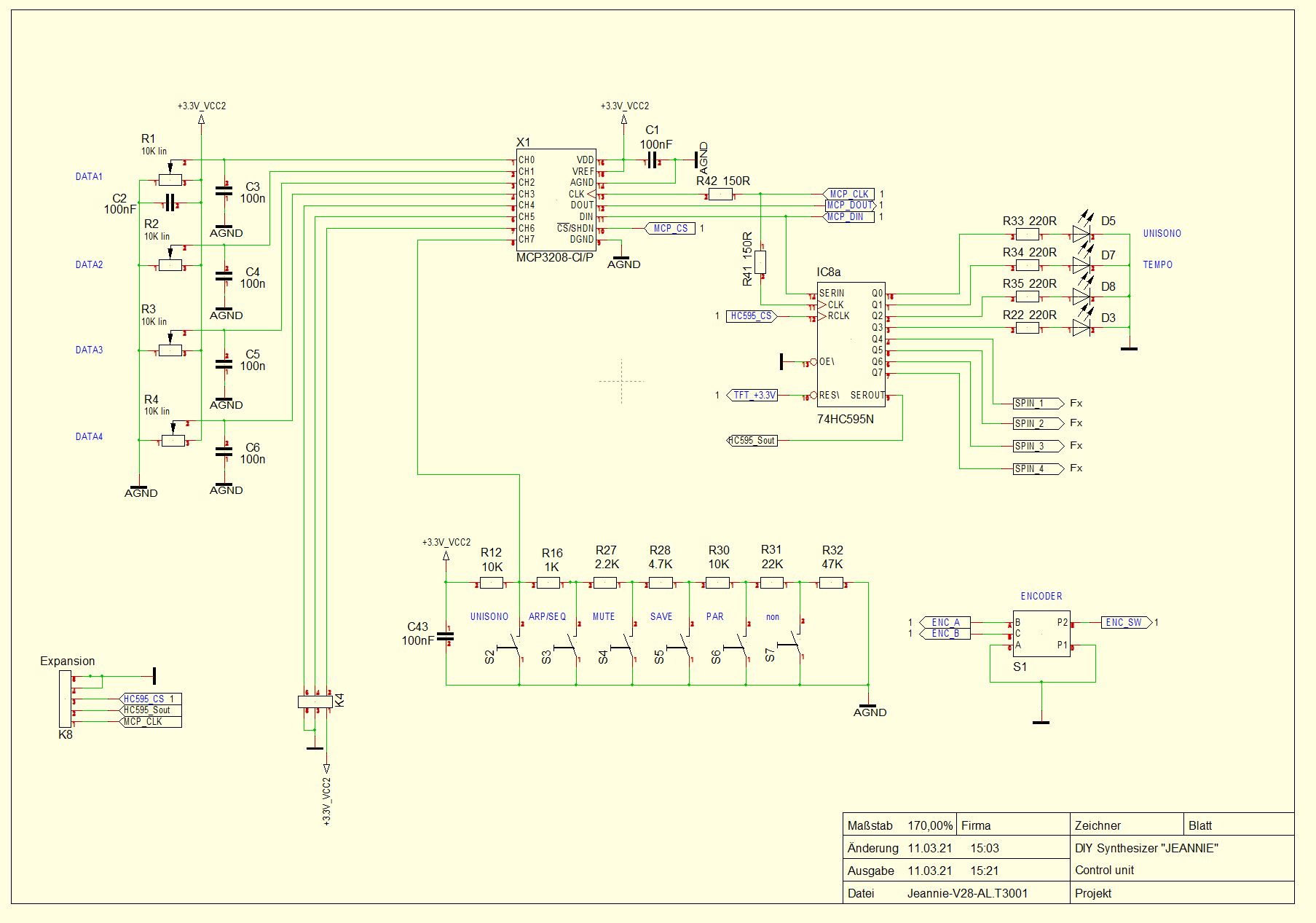Select the ENCODER S1 block
This screenshot has height=923, width=1316.
tap(1041, 634)
